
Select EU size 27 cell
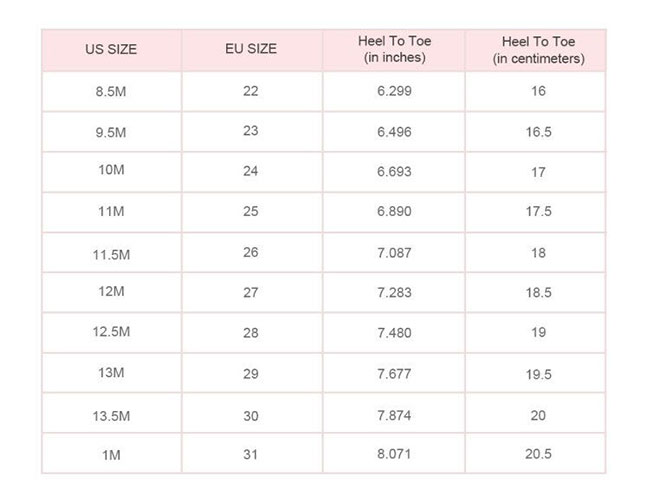pos(251,292)
